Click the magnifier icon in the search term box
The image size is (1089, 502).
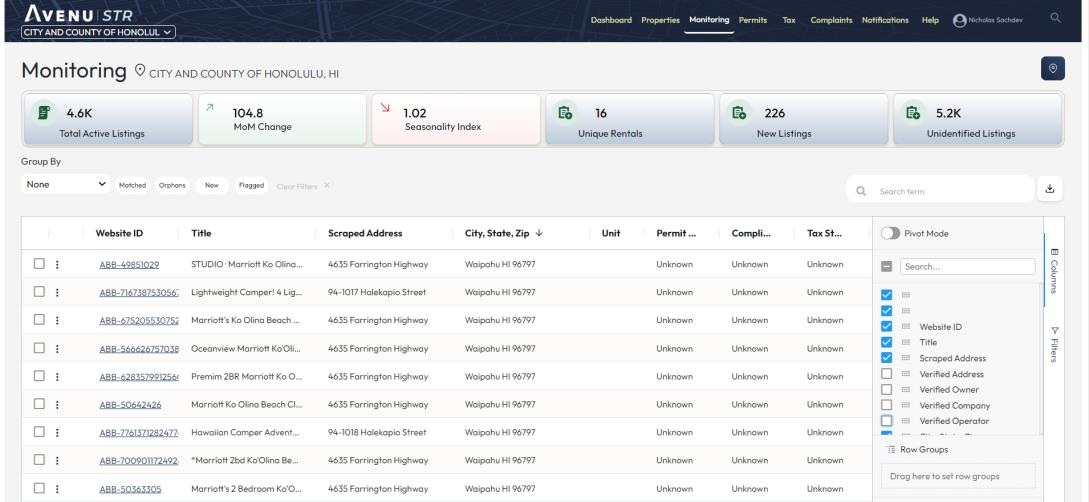pos(861,191)
